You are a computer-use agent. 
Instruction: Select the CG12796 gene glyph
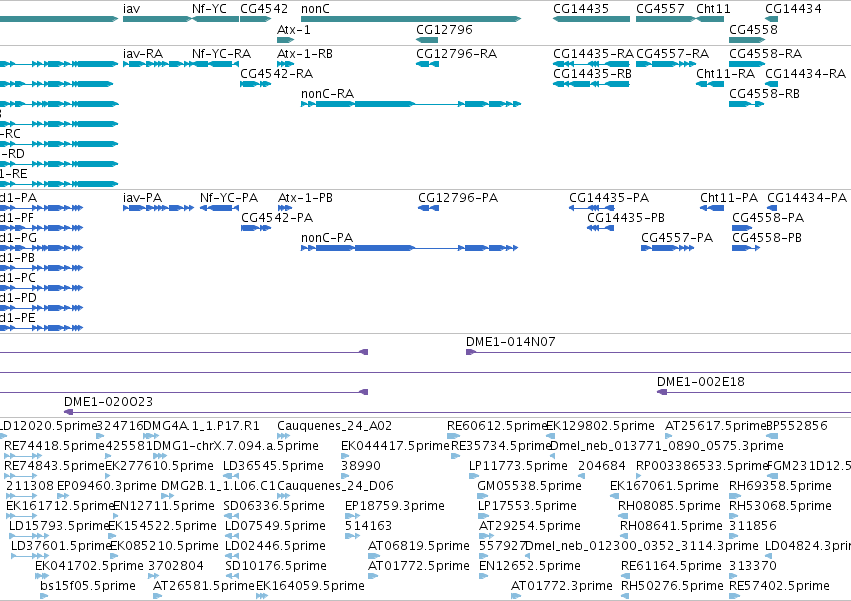pos(427,40)
